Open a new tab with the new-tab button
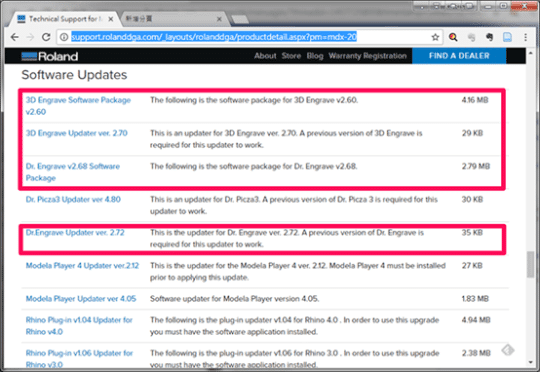Screen dimensions: 540x372 (240, 19)
